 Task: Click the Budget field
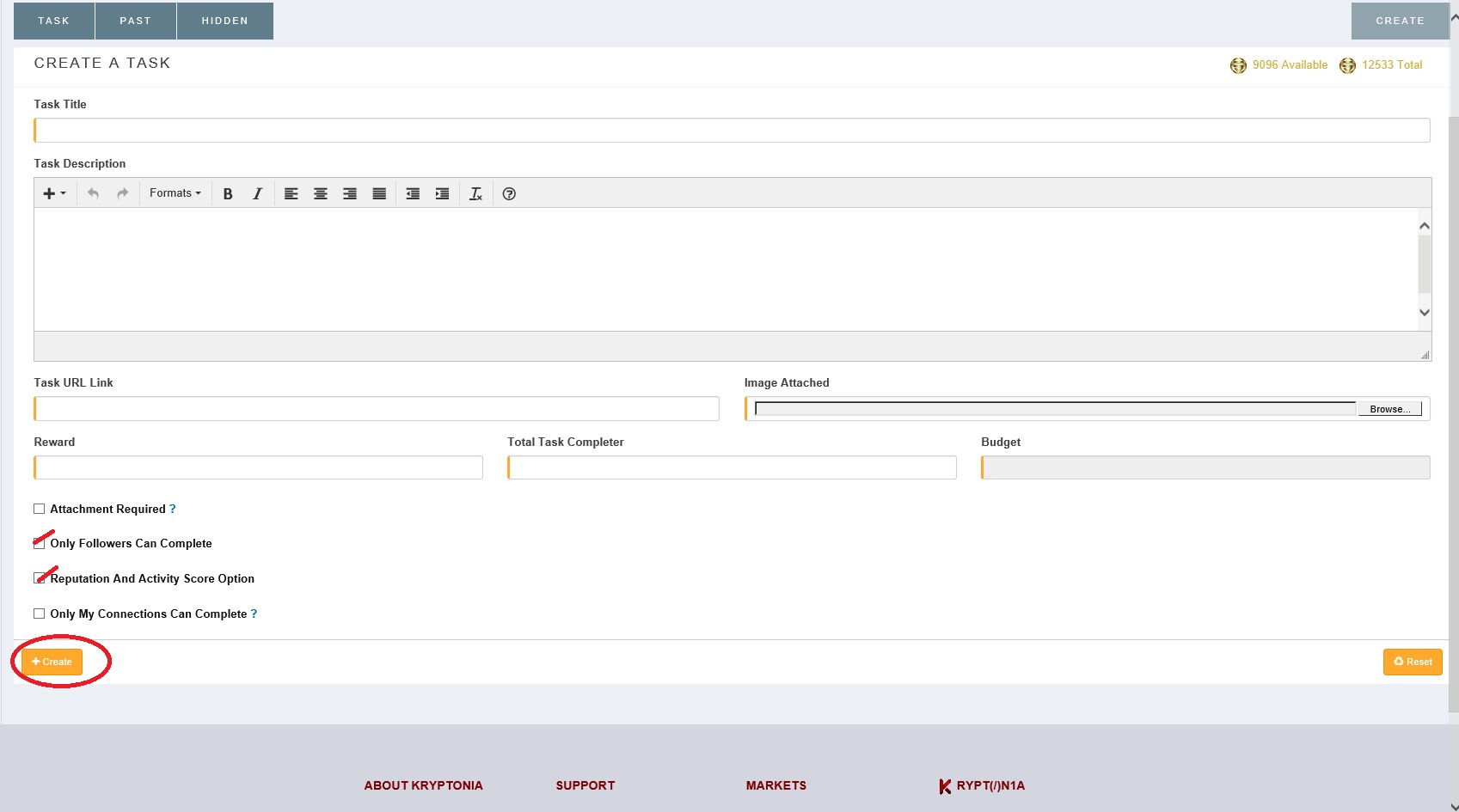[1205, 467]
